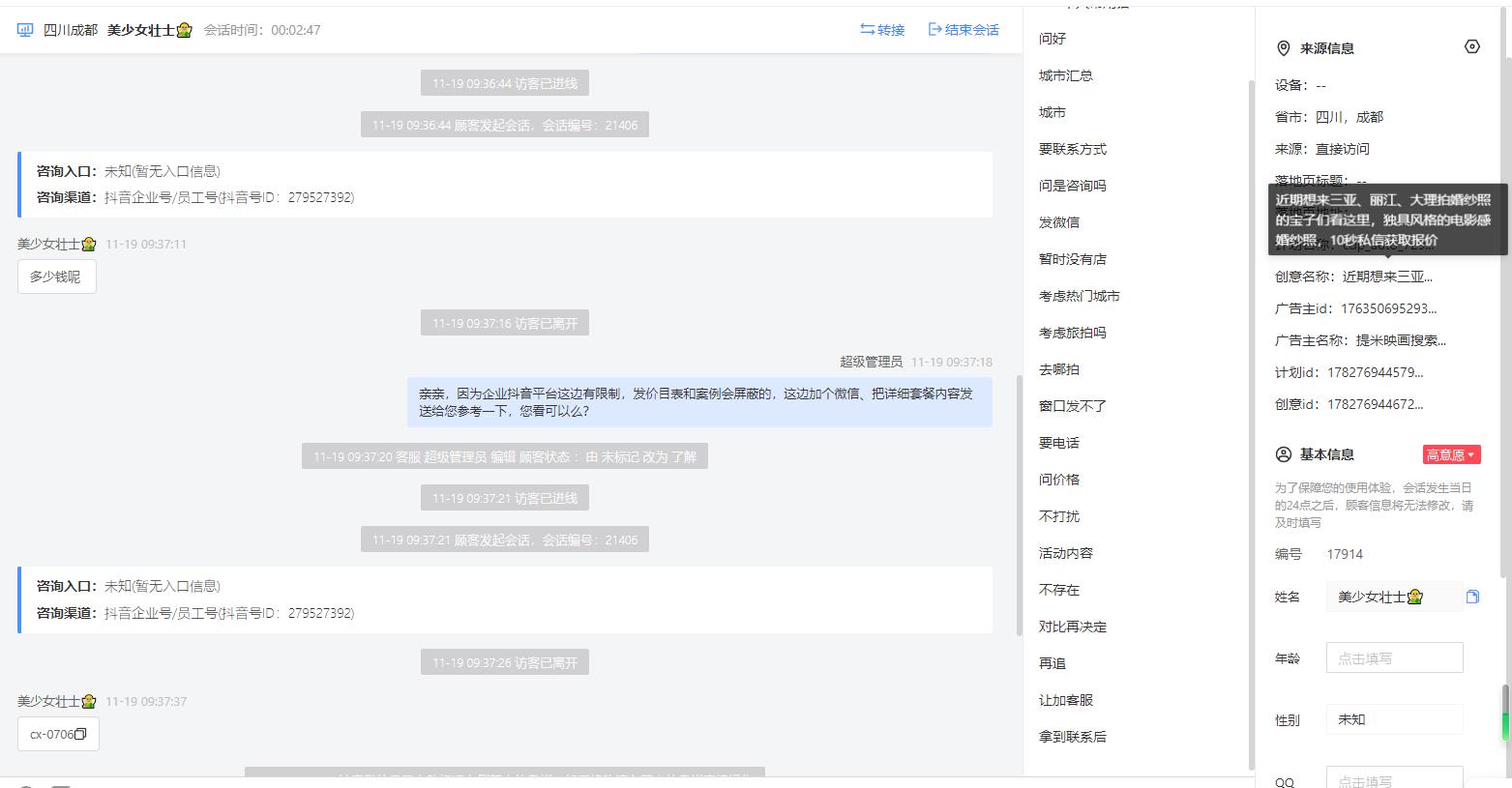Select quick reply 考虑旅拍吗
Image resolution: width=1512 pixels, height=788 pixels.
pos(1073,333)
